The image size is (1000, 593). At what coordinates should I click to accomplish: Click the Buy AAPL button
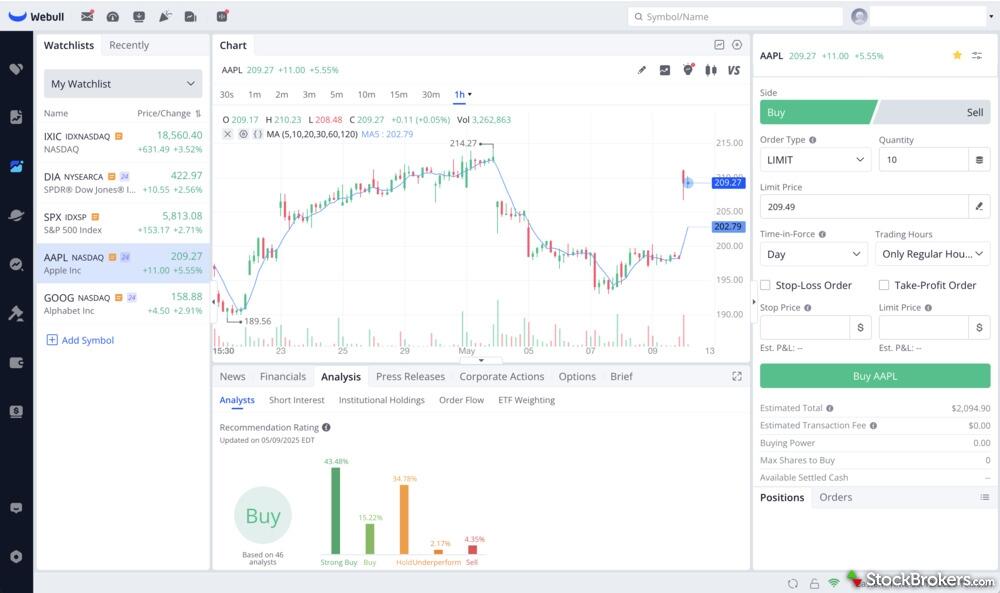pos(875,376)
